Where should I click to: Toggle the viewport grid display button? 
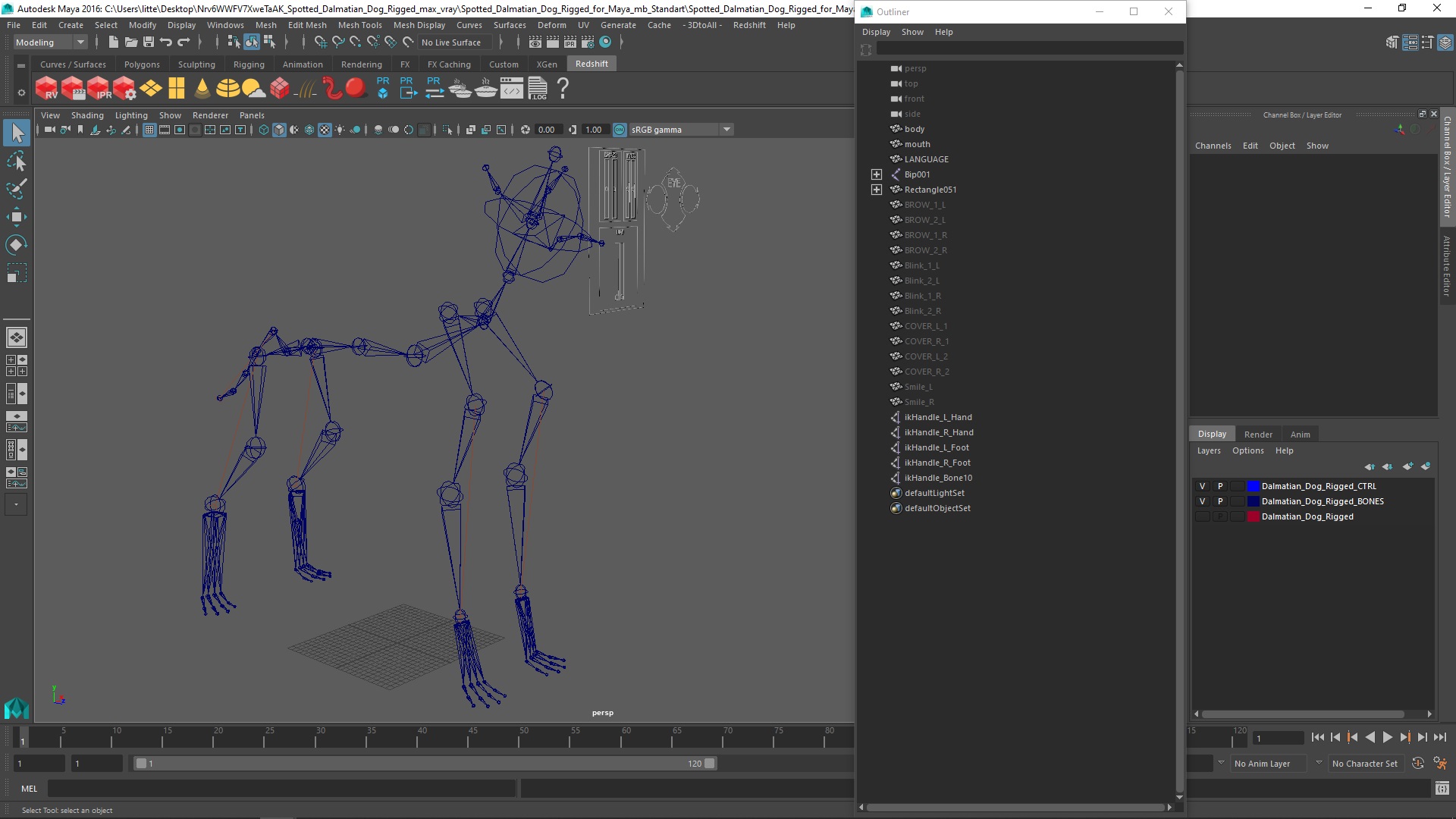coord(149,130)
